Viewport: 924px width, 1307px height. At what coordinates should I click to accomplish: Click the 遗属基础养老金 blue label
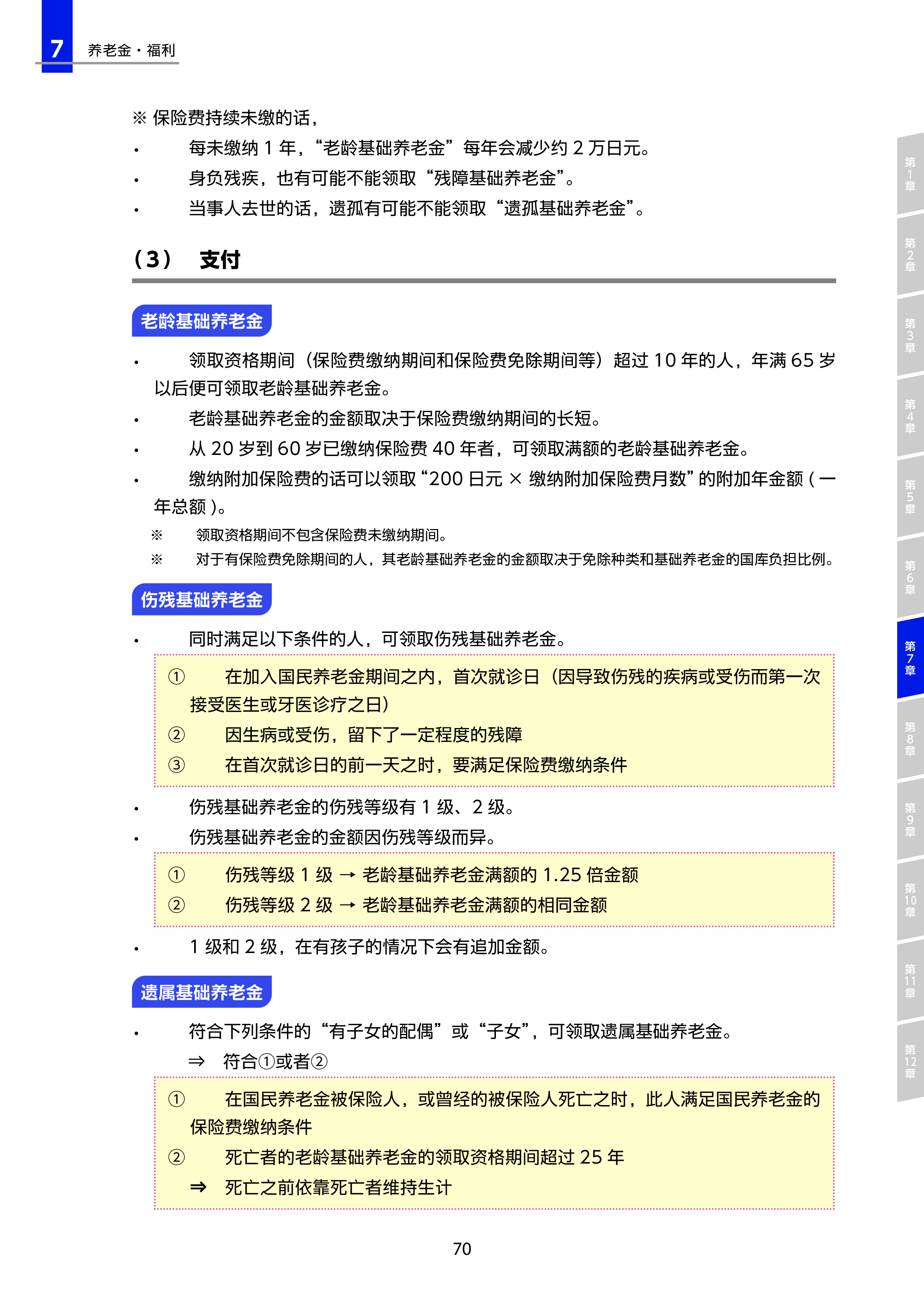202,992
